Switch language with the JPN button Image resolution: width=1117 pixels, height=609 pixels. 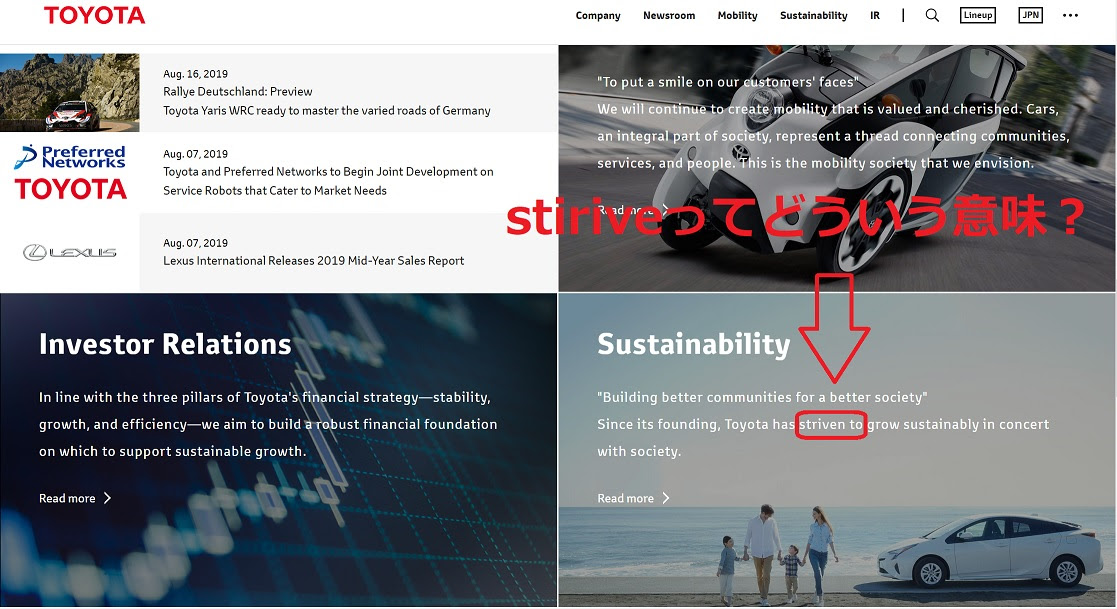1030,15
